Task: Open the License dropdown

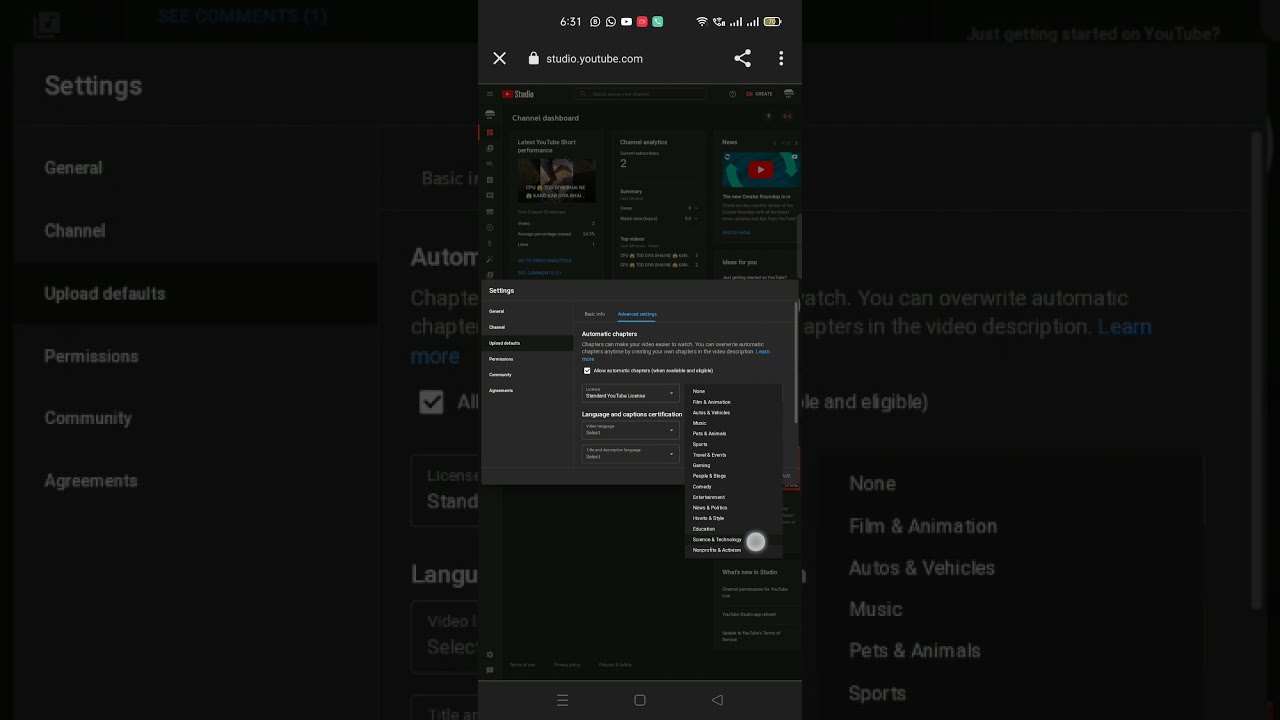Action: coord(631,393)
